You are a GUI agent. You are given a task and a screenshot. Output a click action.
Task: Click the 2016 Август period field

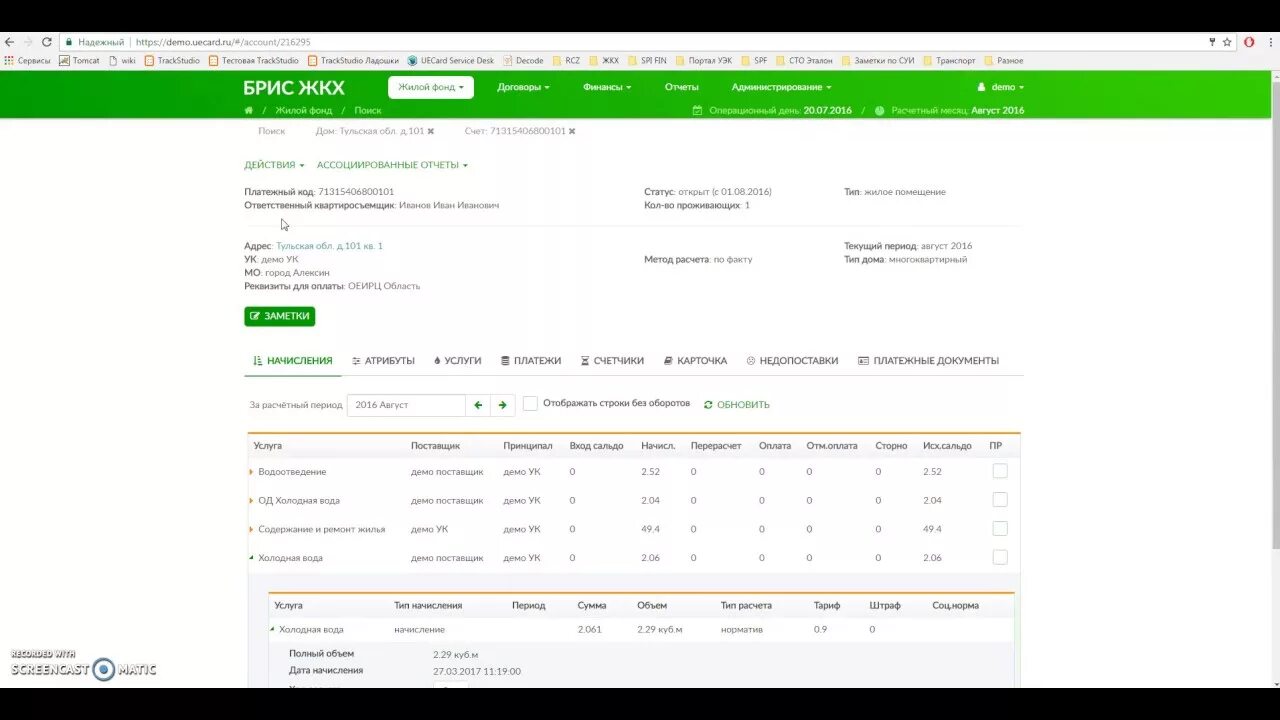tap(406, 405)
